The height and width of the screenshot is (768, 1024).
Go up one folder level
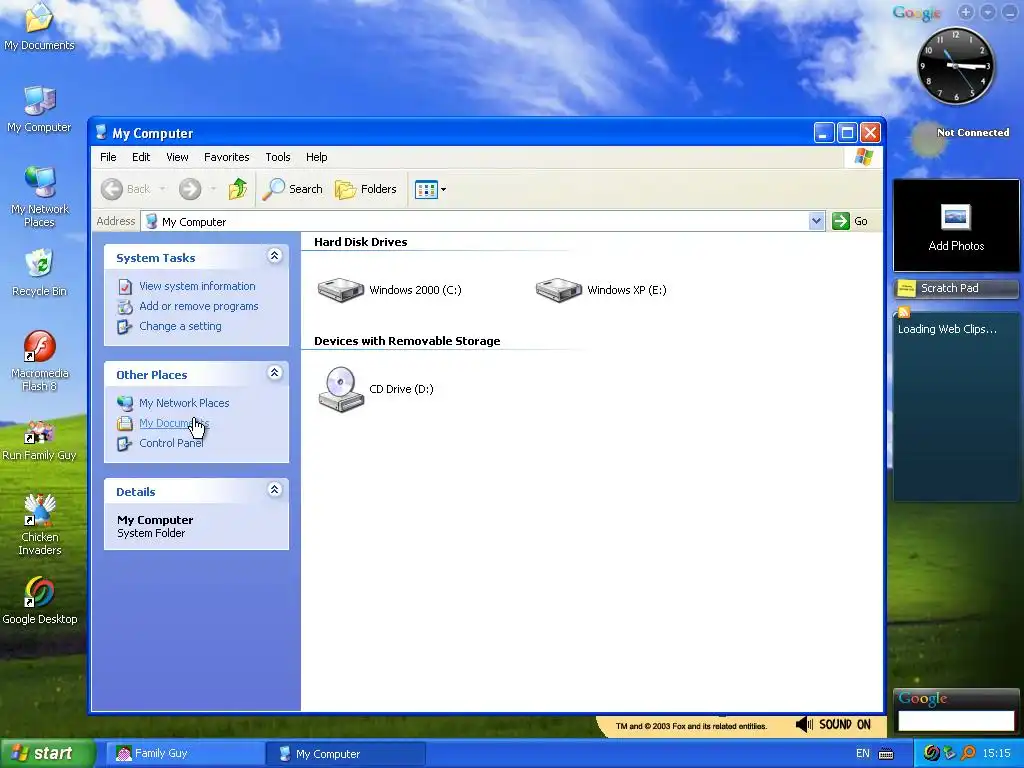(x=238, y=189)
